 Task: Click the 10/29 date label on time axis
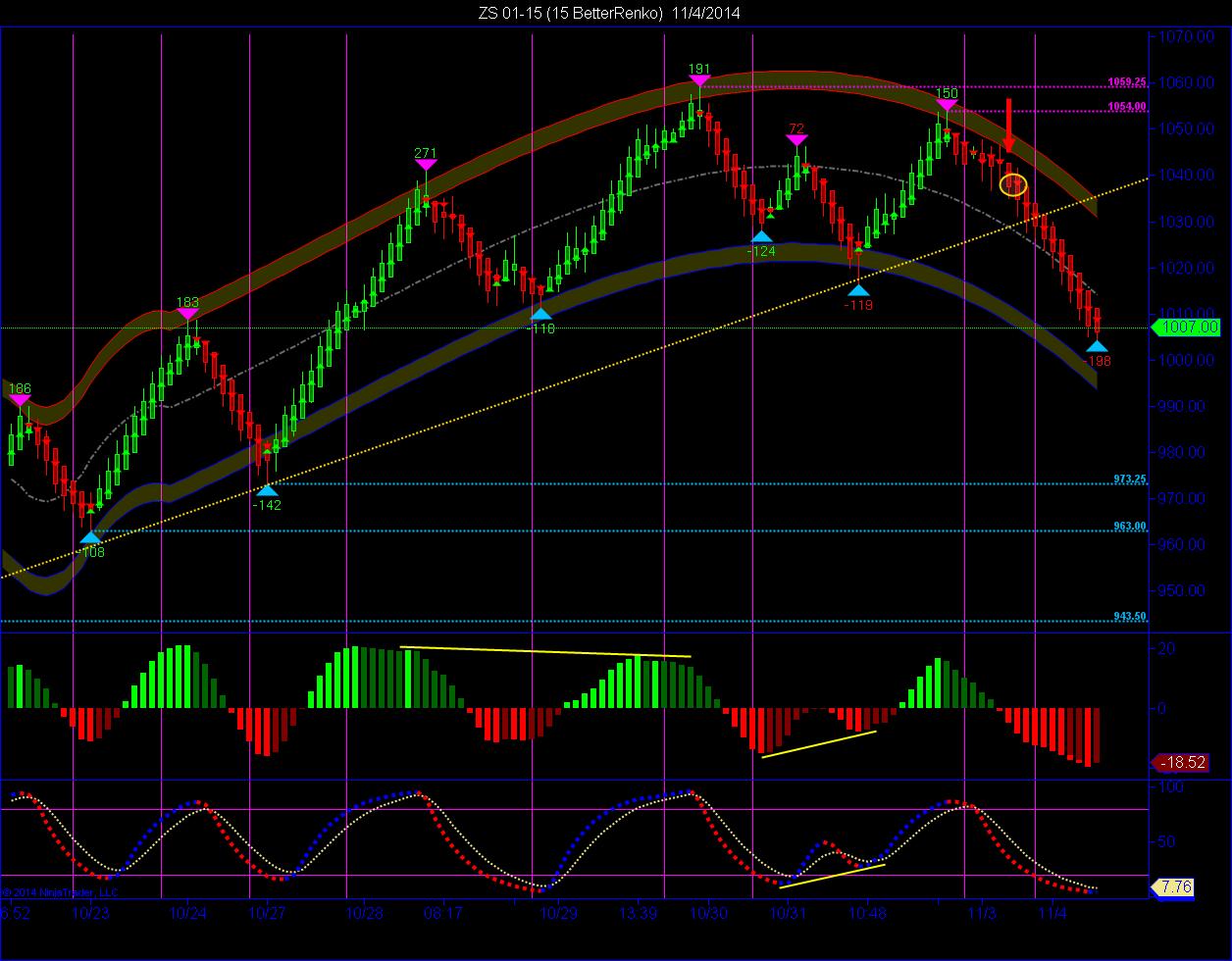[x=558, y=913]
